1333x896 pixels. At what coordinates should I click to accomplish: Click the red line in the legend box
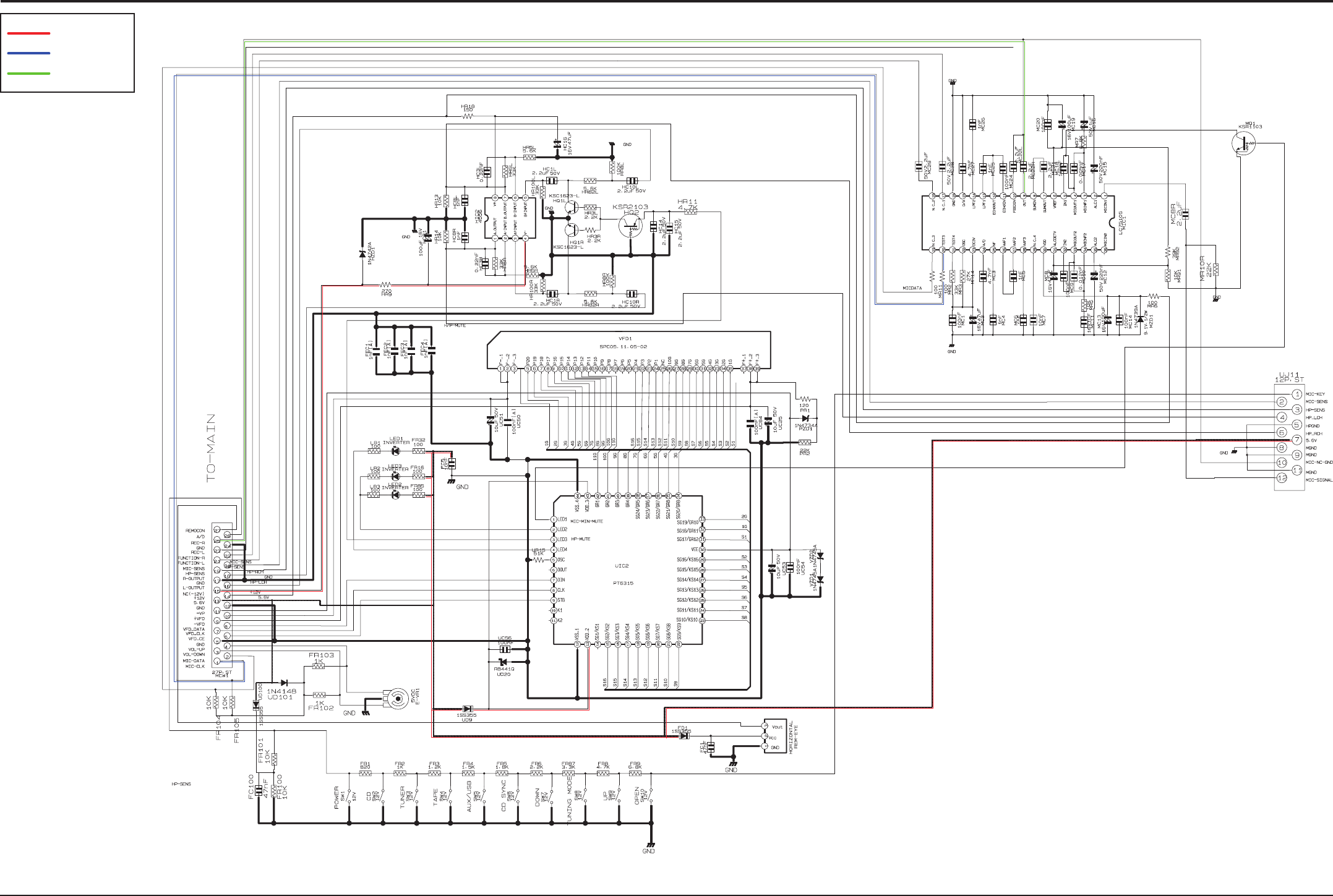(x=28, y=33)
